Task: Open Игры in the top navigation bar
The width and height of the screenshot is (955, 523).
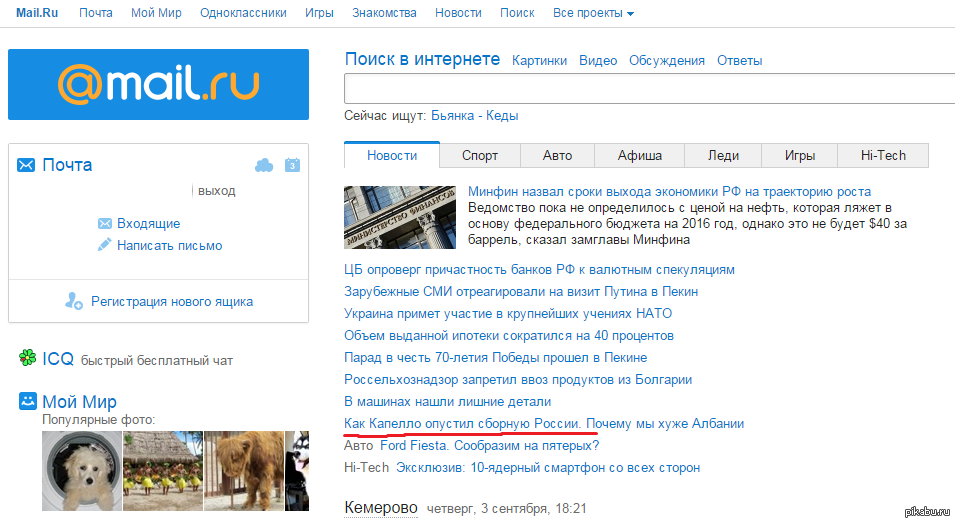Action: (x=319, y=13)
